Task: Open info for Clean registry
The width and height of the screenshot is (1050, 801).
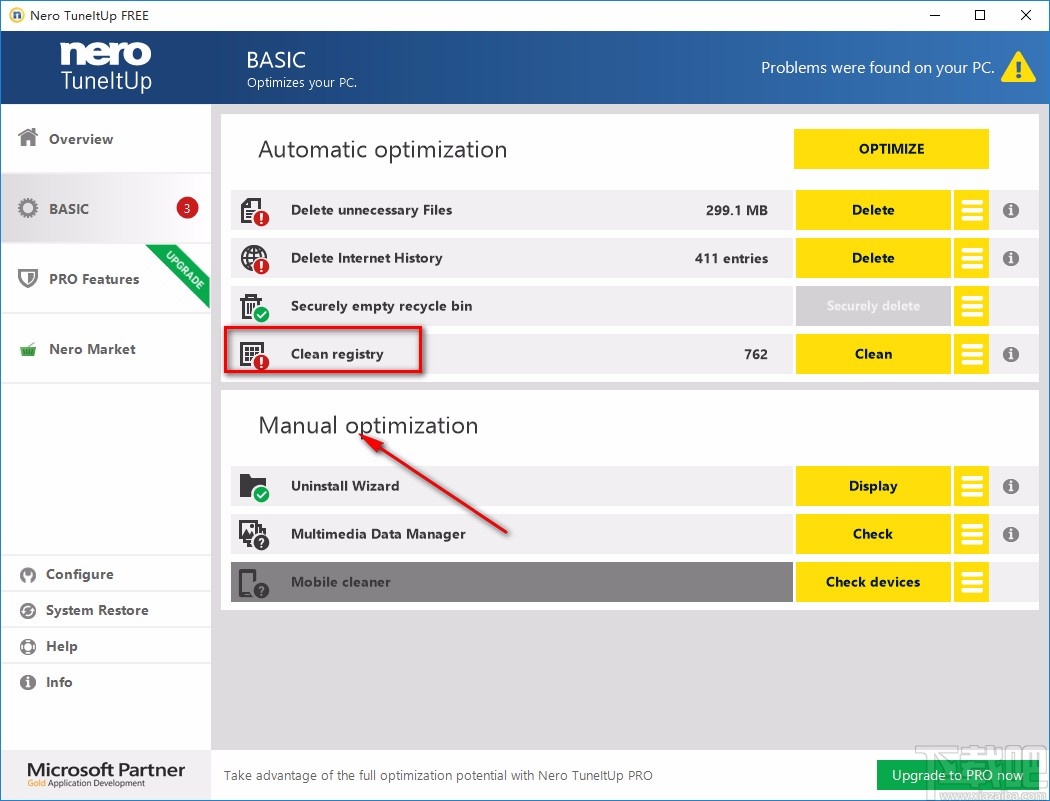Action: 1010,354
